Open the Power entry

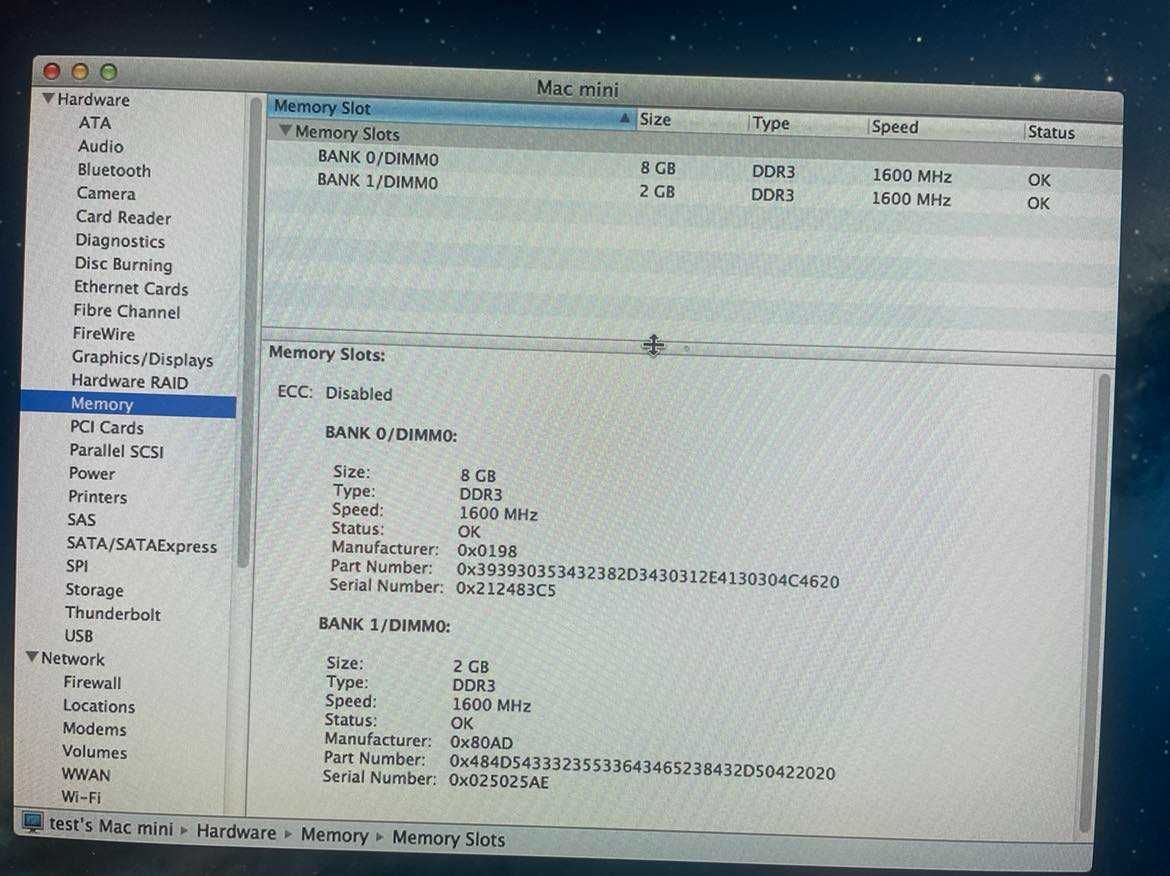tap(92, 473)
